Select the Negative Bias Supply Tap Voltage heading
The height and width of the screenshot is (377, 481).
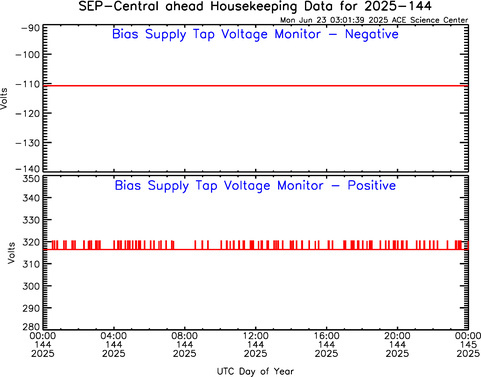click(x=255, y=34)
